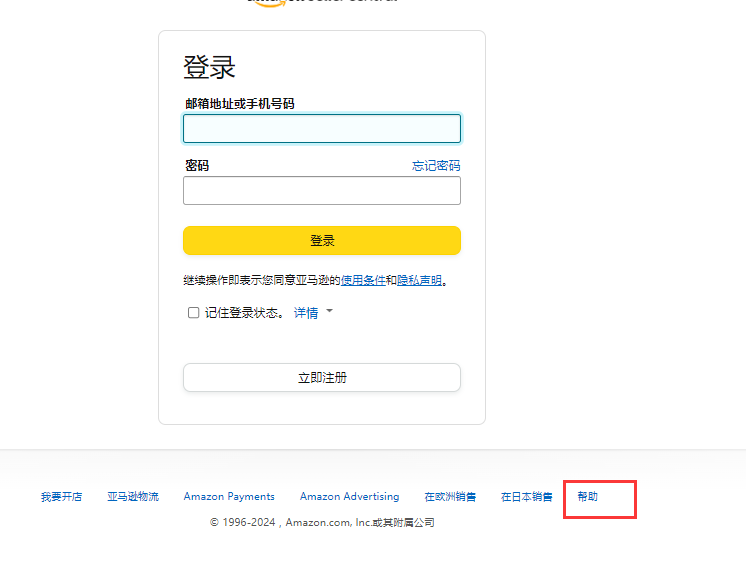Expand the 详情 details link
746x566 pixels.
305,312
